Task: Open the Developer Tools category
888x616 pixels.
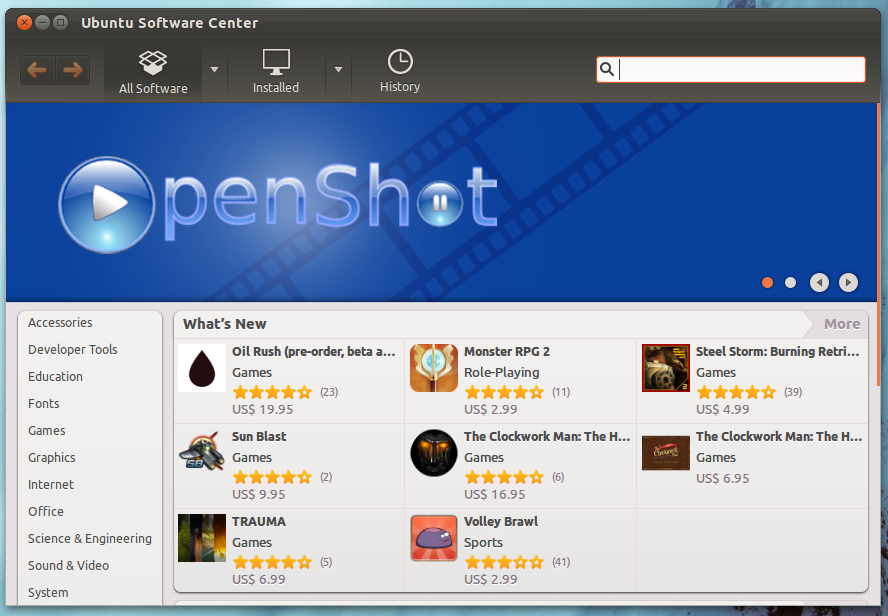Action: click(72, 350)
